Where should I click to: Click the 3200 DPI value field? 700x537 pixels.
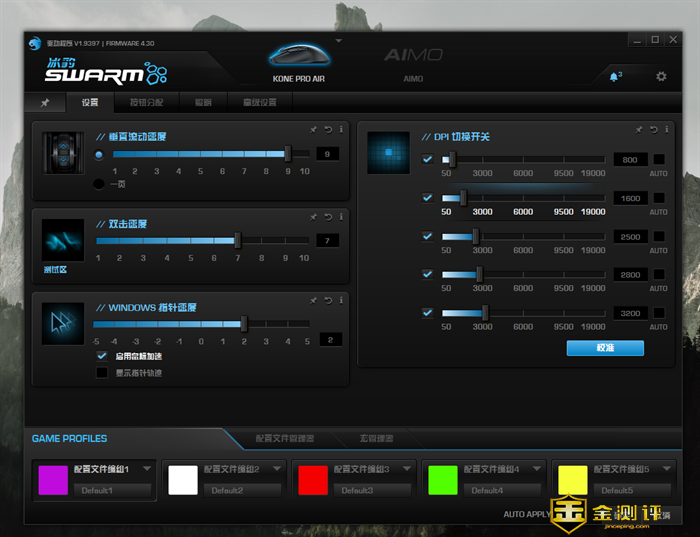(629, 313)
